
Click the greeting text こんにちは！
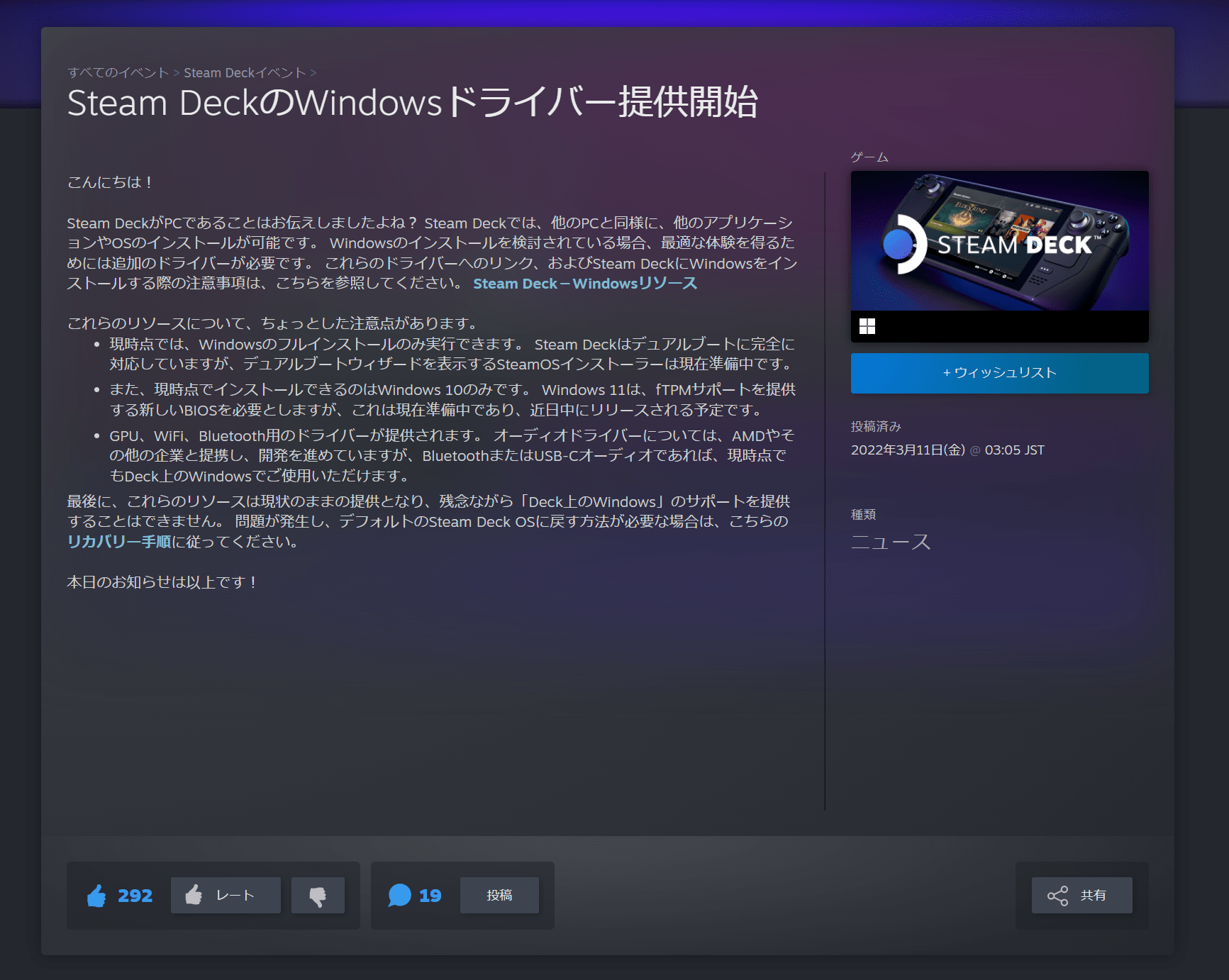111,182
